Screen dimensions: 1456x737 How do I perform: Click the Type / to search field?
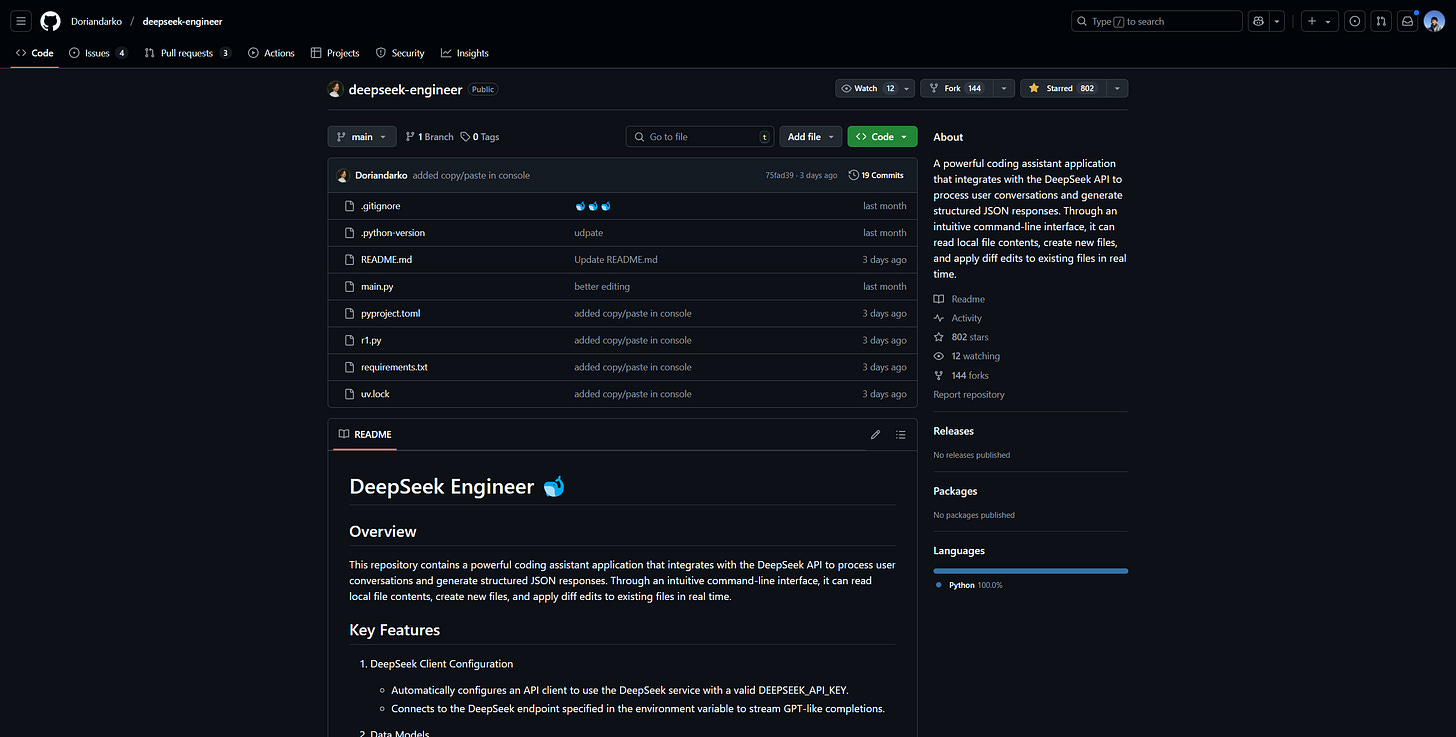pos(1156,21)
